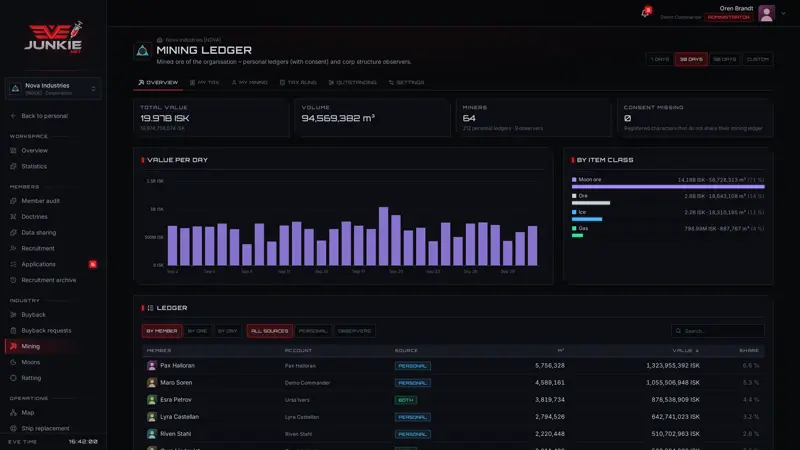Click the Mining Ledger corporation logo
This screenshot has height=450, width=800.
point(142,51)
